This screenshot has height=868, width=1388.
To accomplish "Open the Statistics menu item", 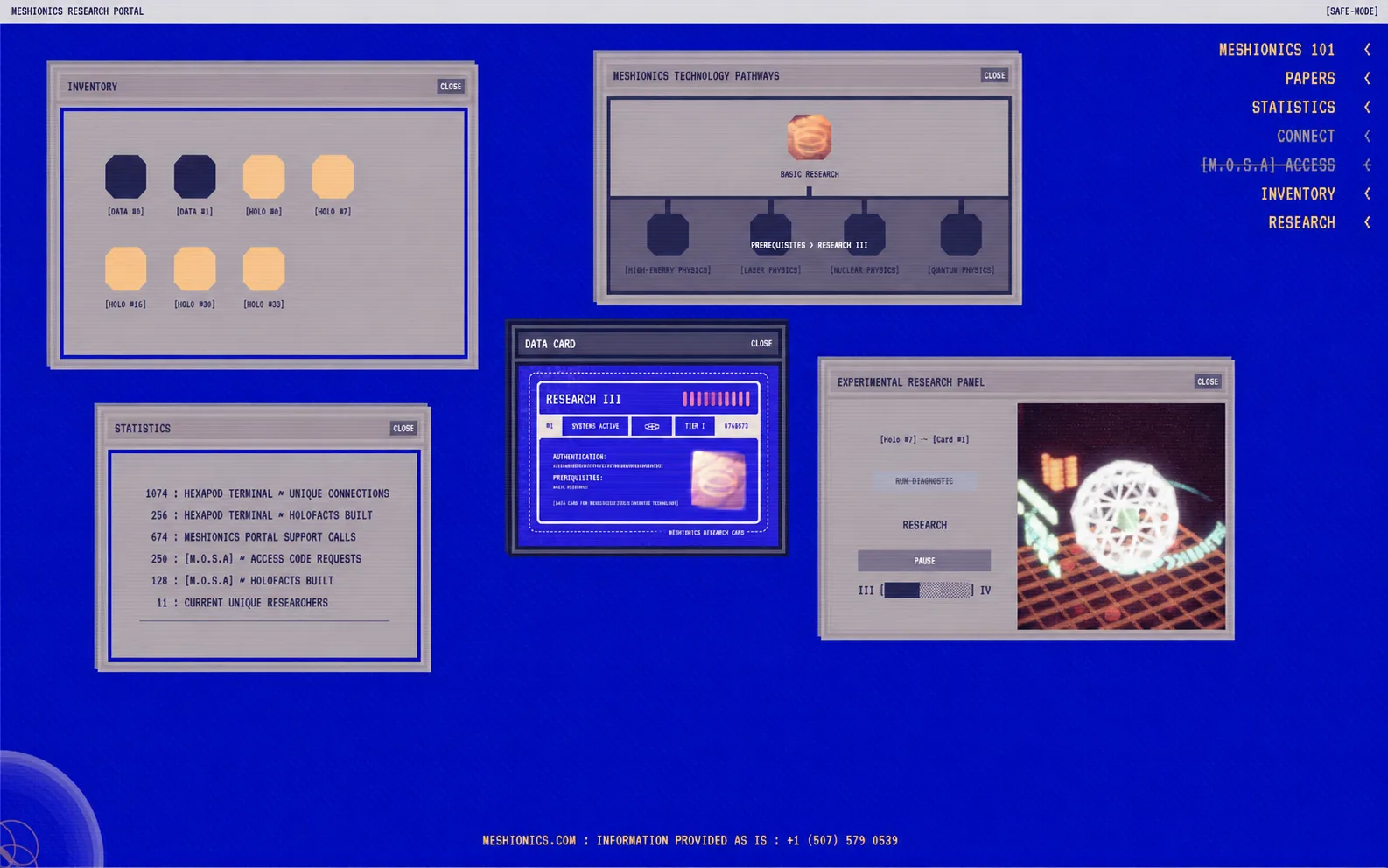I will click(1293, 107).
